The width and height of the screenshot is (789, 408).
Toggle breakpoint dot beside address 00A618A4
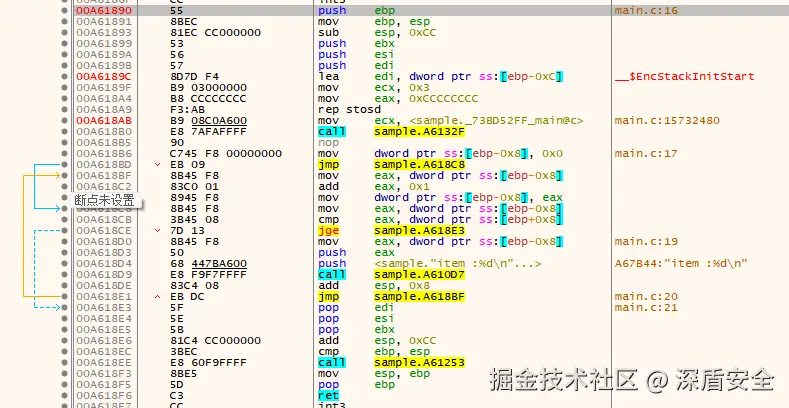64,99
